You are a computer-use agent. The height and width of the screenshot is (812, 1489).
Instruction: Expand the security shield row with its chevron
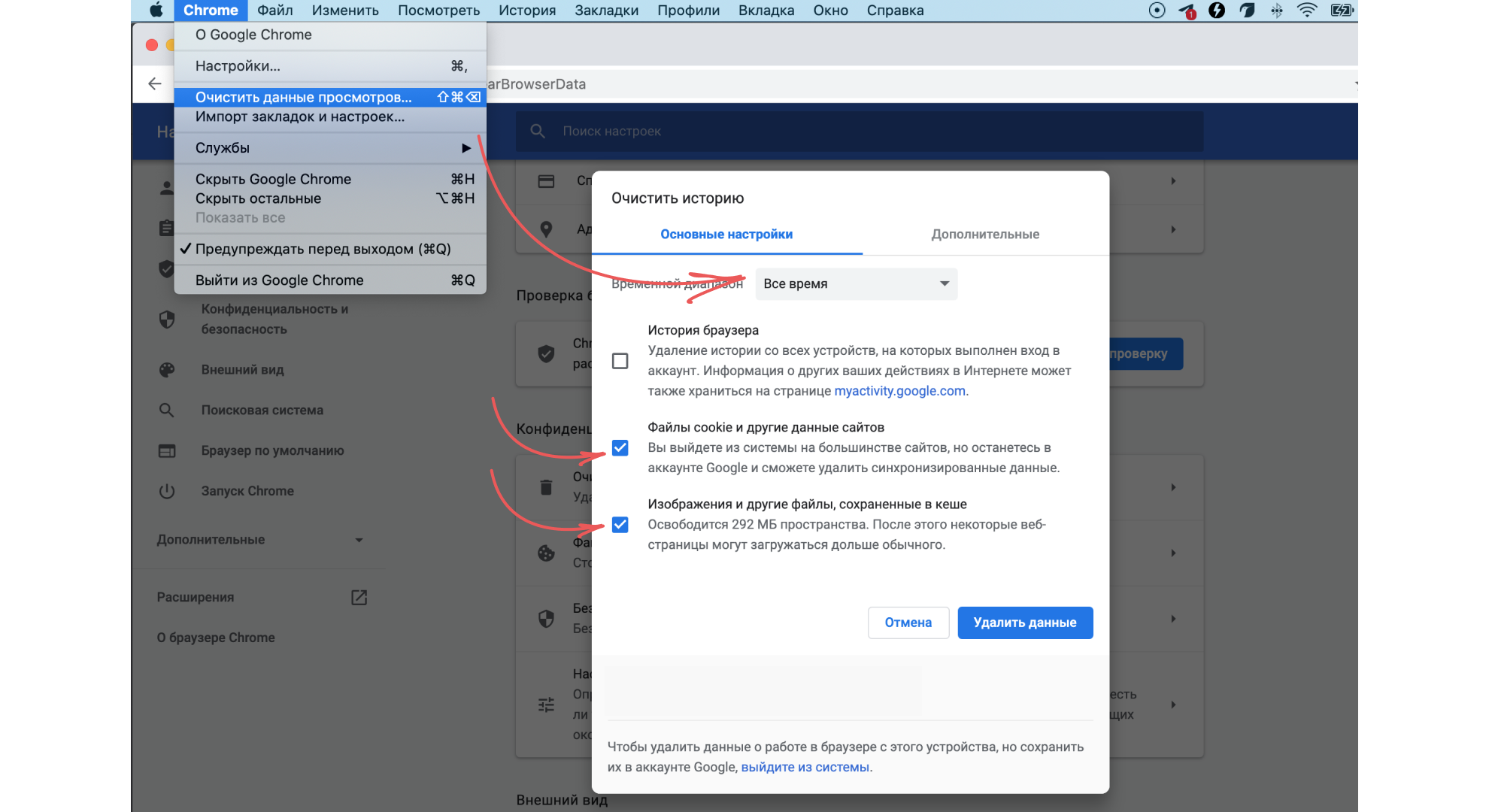(x=1173, y=619)
